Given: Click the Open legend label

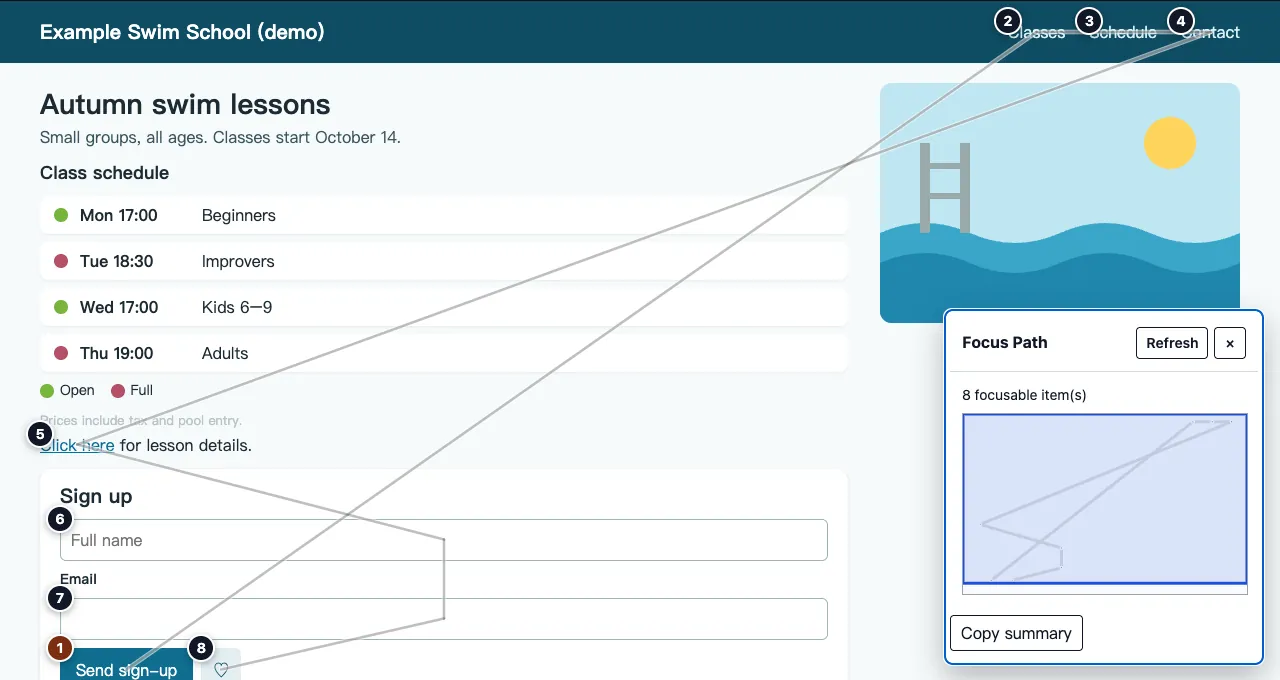Looking at the screenshot, I should pyautogui.click(x=77, y=390).
